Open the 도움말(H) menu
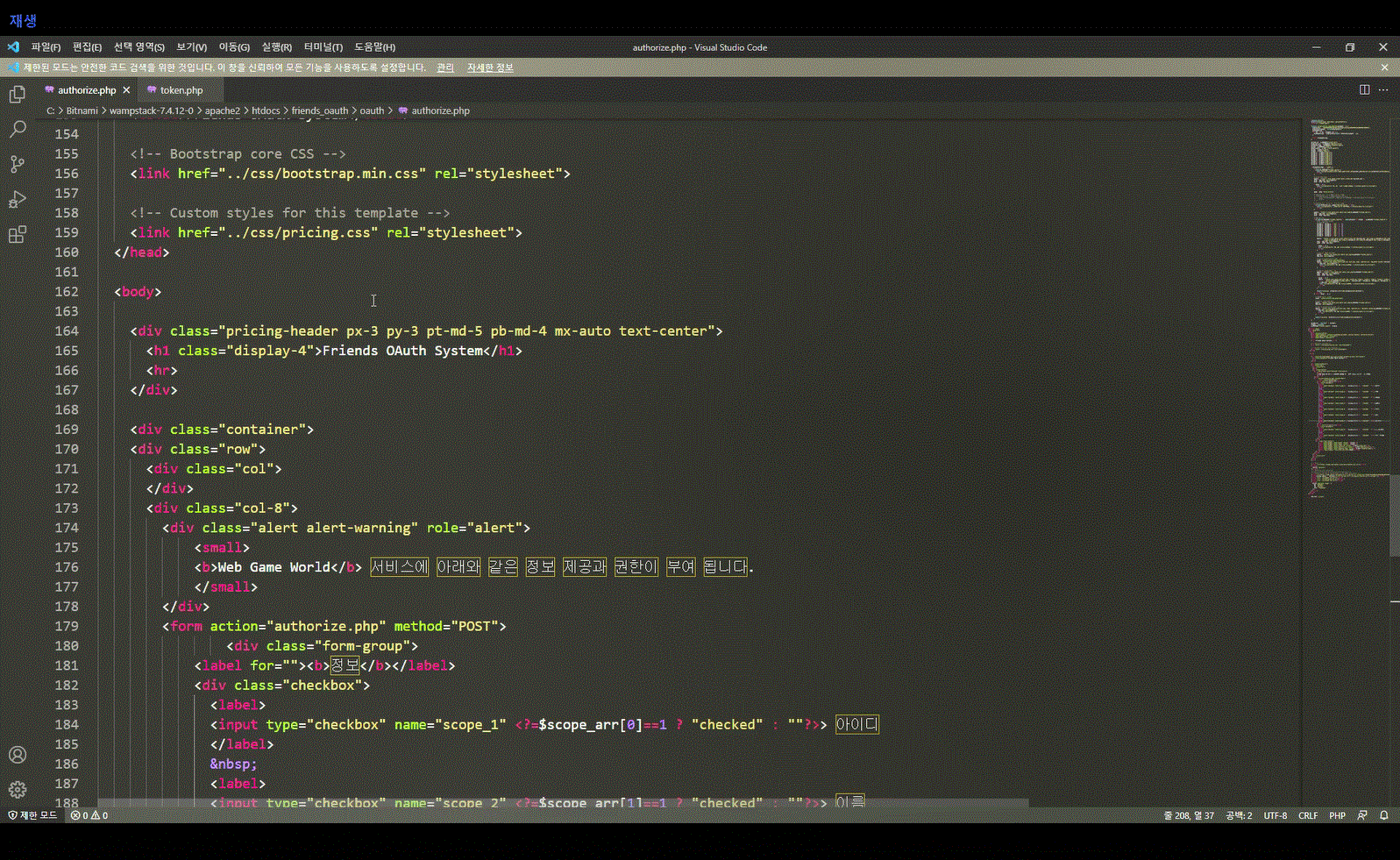Screen dimensions: 1400x860 point(374,47)
